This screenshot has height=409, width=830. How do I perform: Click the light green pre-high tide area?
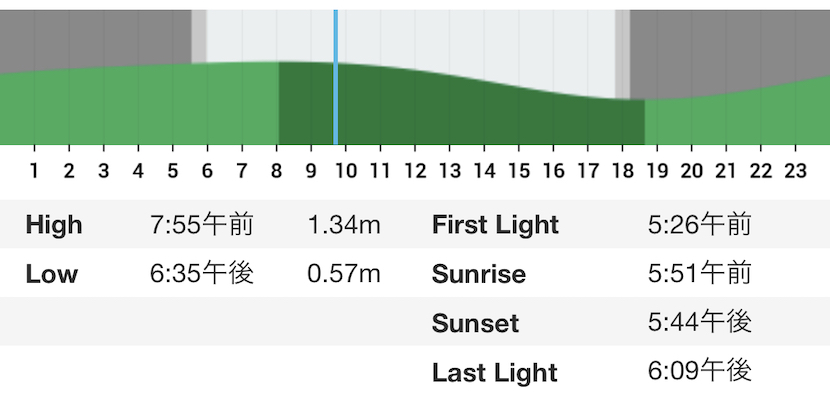coord(139,104)
